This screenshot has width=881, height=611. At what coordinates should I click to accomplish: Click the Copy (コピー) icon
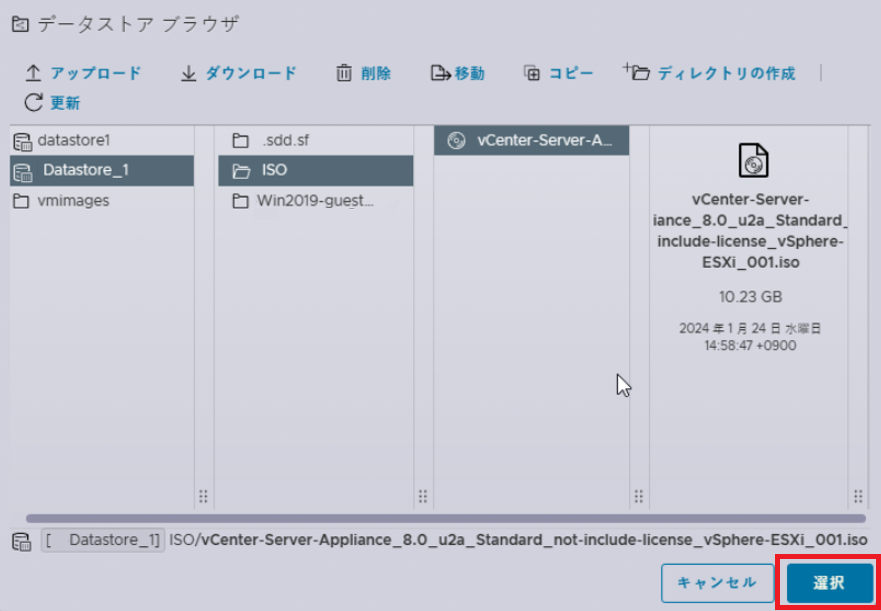click(x=532, y=74)
